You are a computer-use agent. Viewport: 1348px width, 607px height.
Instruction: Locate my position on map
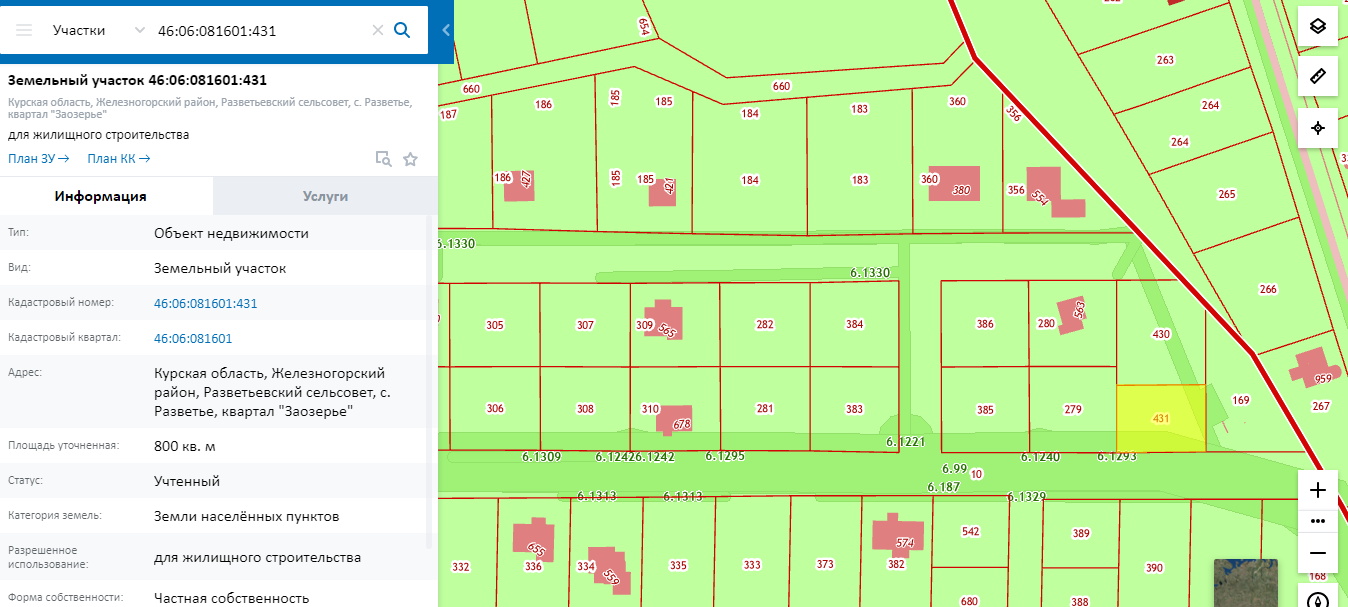1318,127
